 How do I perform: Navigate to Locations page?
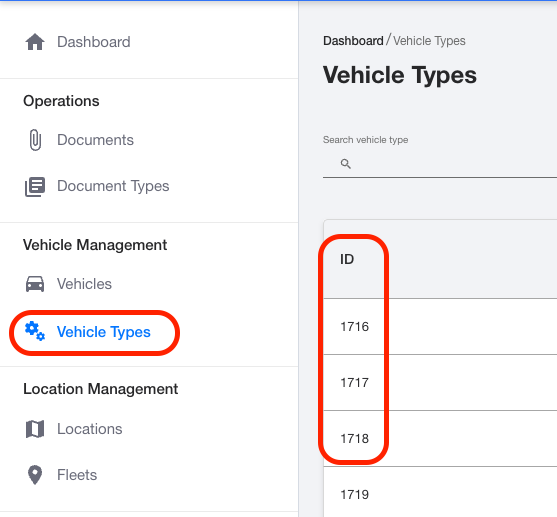(x=90, y=429)
